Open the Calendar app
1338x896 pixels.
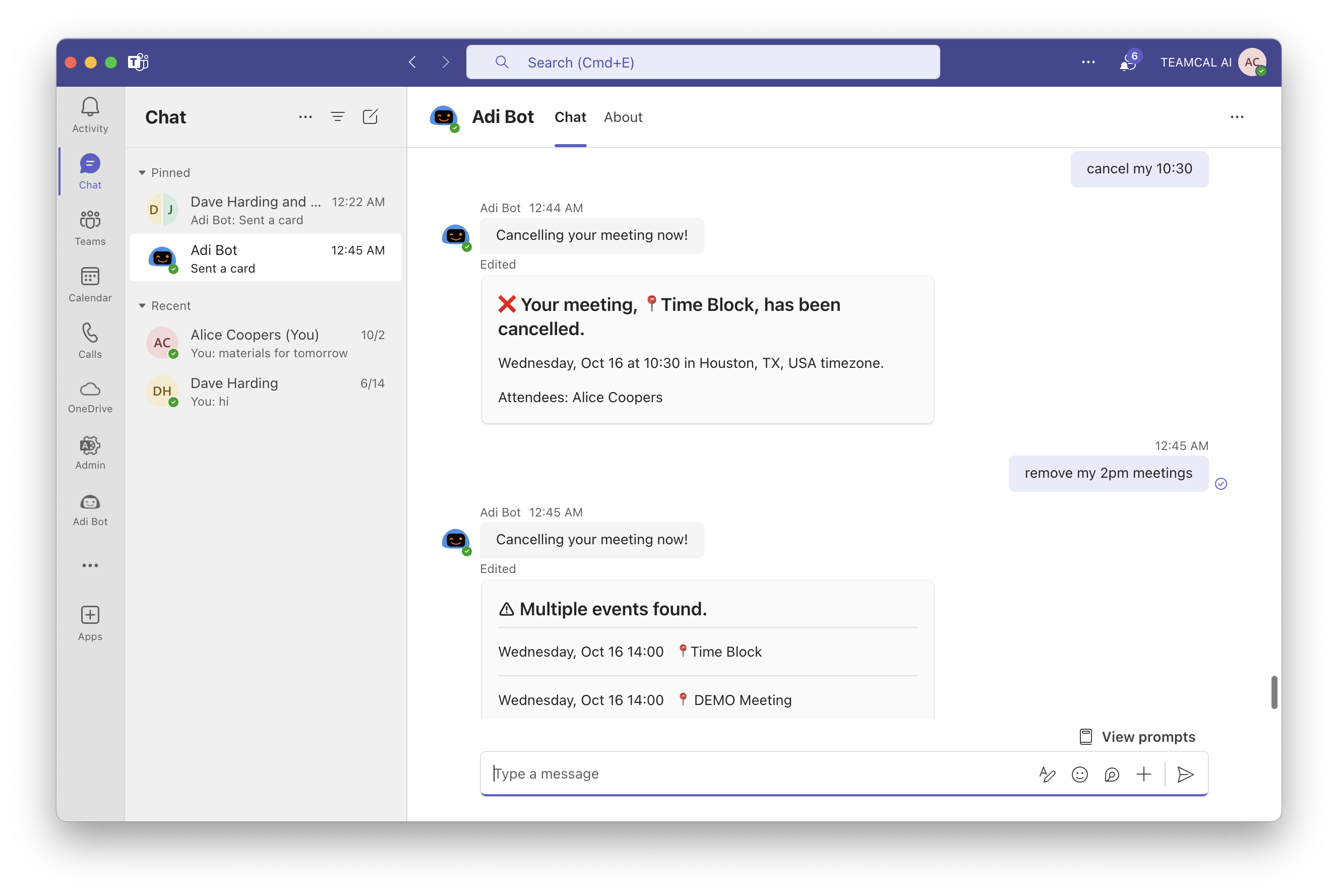click(x=90, y=284)
